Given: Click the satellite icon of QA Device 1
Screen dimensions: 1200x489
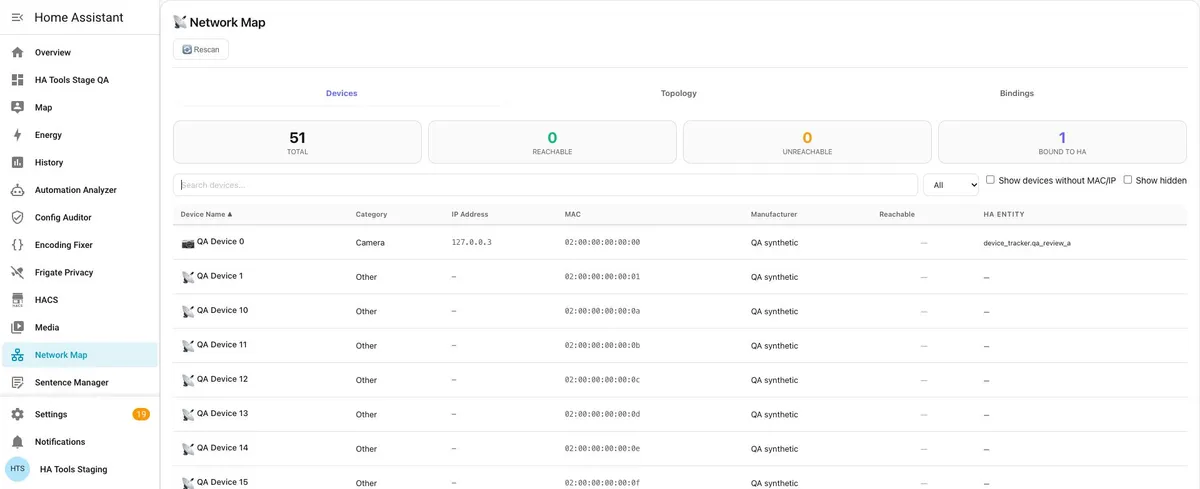Looking at the screenshot, I should (x=188, y=277).
